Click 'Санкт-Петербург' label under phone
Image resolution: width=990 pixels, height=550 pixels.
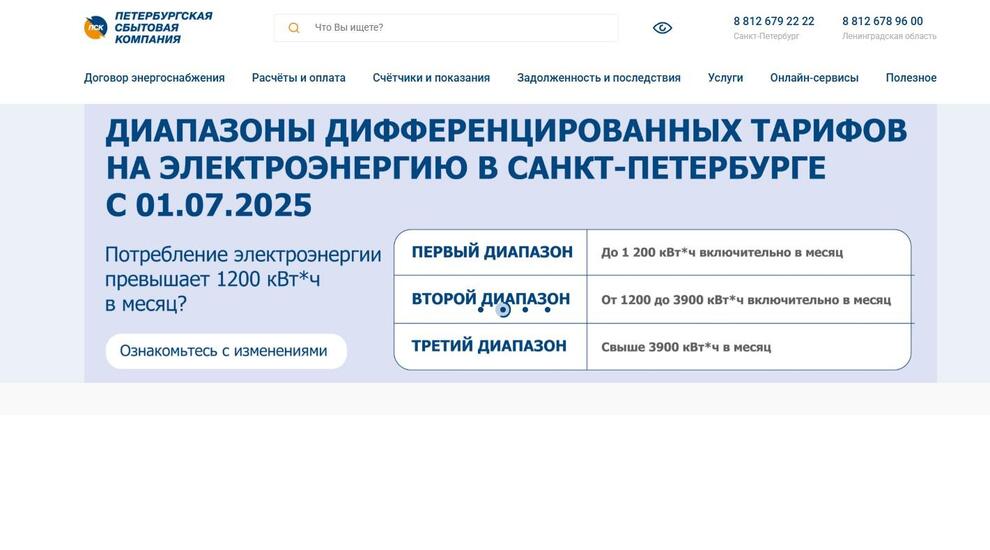pyautogui.click(x=766, y=36)
